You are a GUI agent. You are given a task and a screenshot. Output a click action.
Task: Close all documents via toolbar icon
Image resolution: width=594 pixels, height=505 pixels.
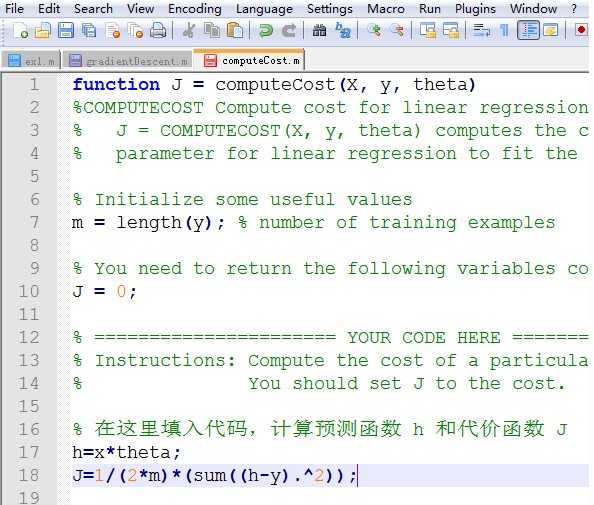coord(136,30)
